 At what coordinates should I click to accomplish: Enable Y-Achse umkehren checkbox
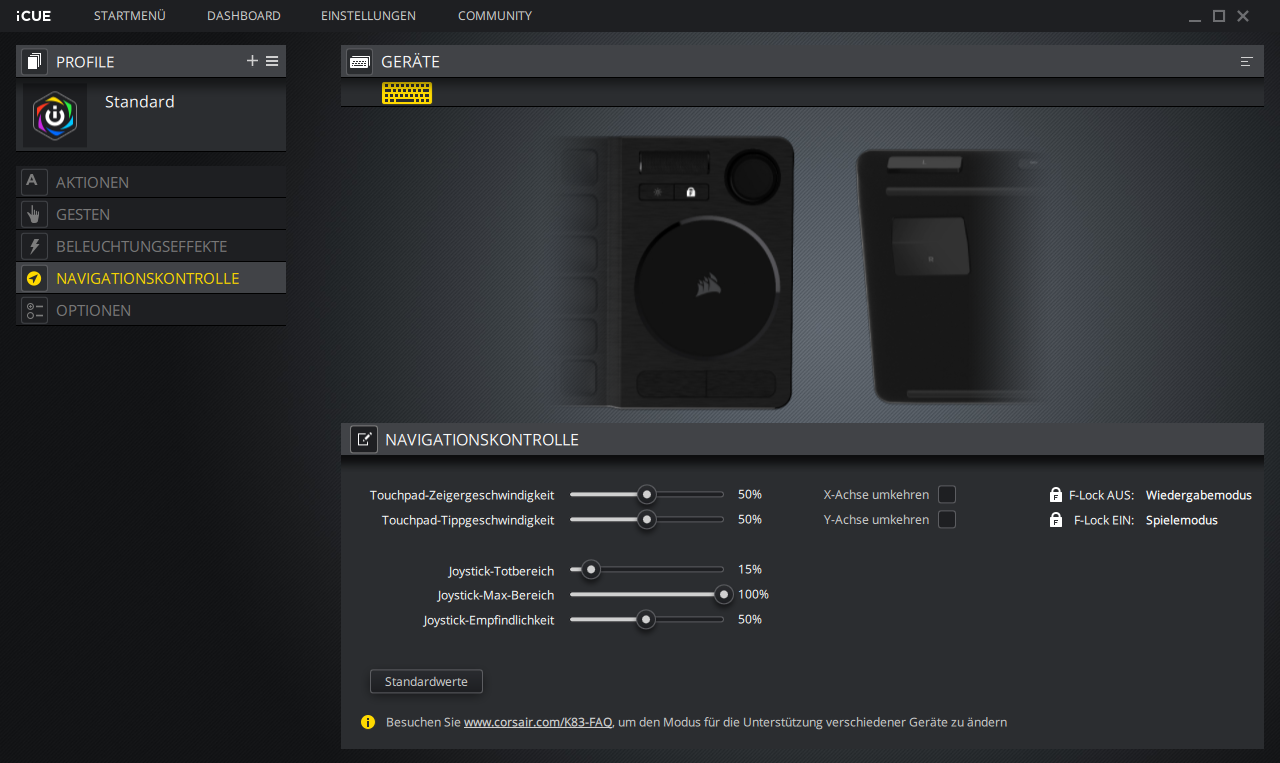tap(946, 519)
